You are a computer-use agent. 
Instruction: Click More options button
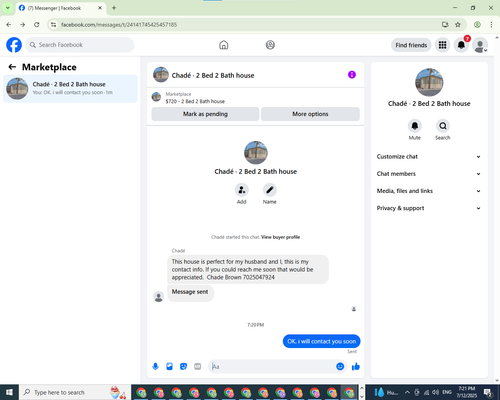click(x=310, y=114)
